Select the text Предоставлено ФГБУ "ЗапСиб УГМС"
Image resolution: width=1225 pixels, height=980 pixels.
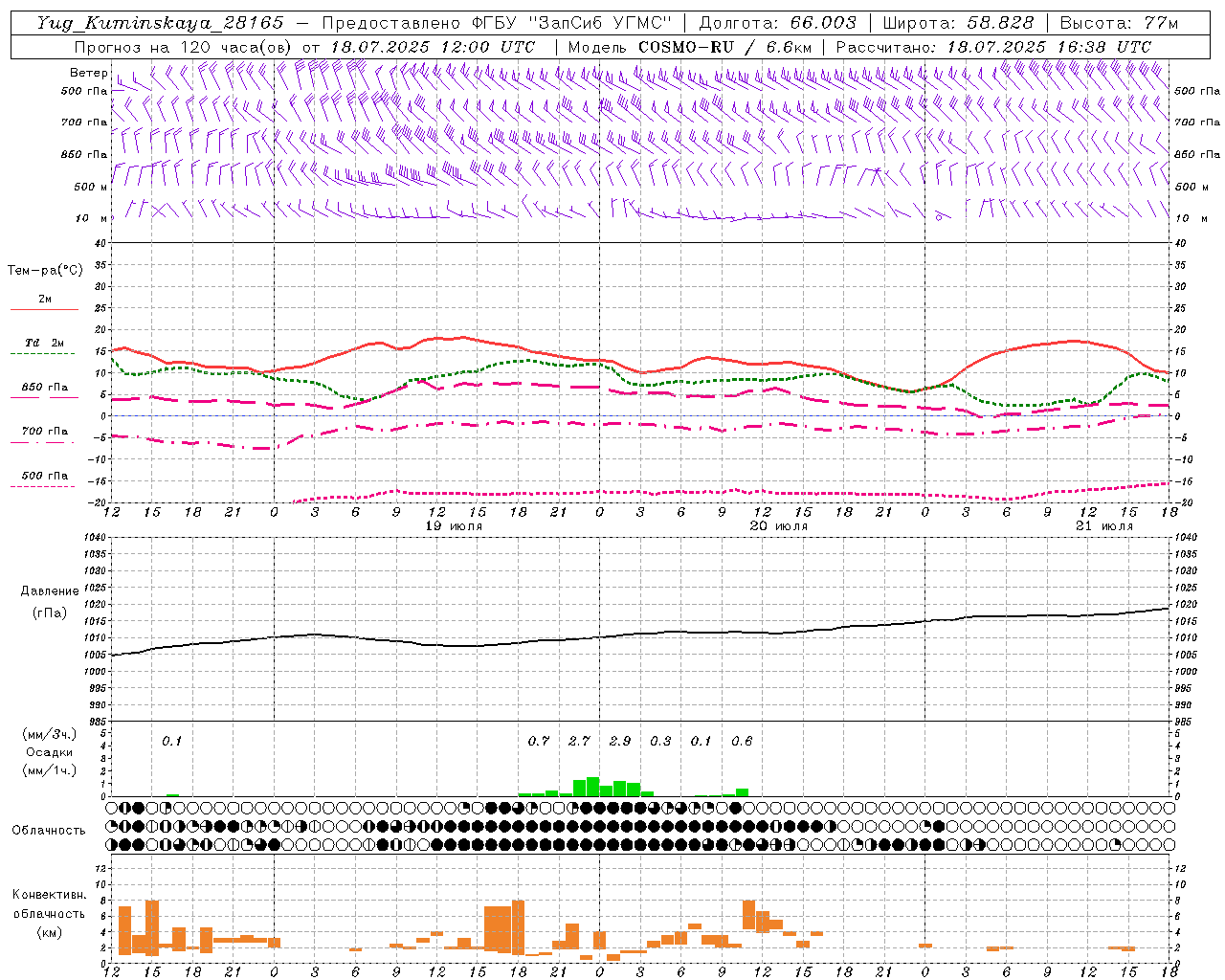[498, 23]
